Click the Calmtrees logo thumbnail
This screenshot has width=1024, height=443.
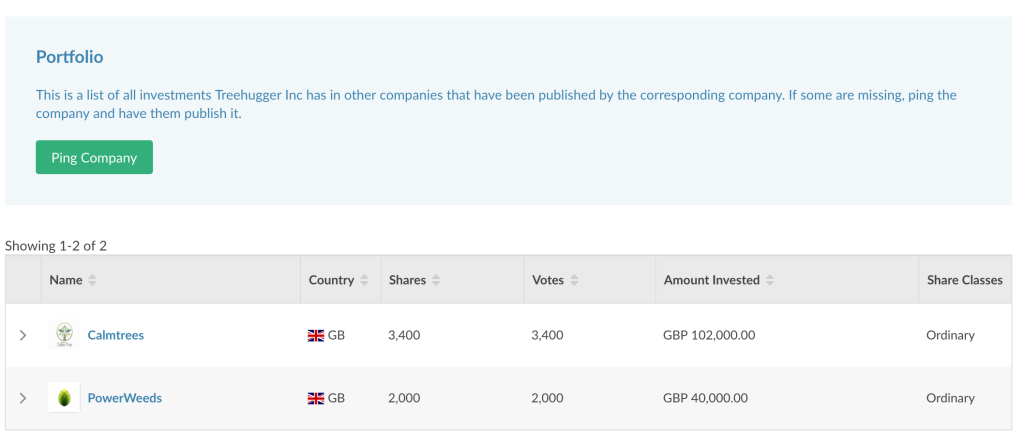[64, 335]
